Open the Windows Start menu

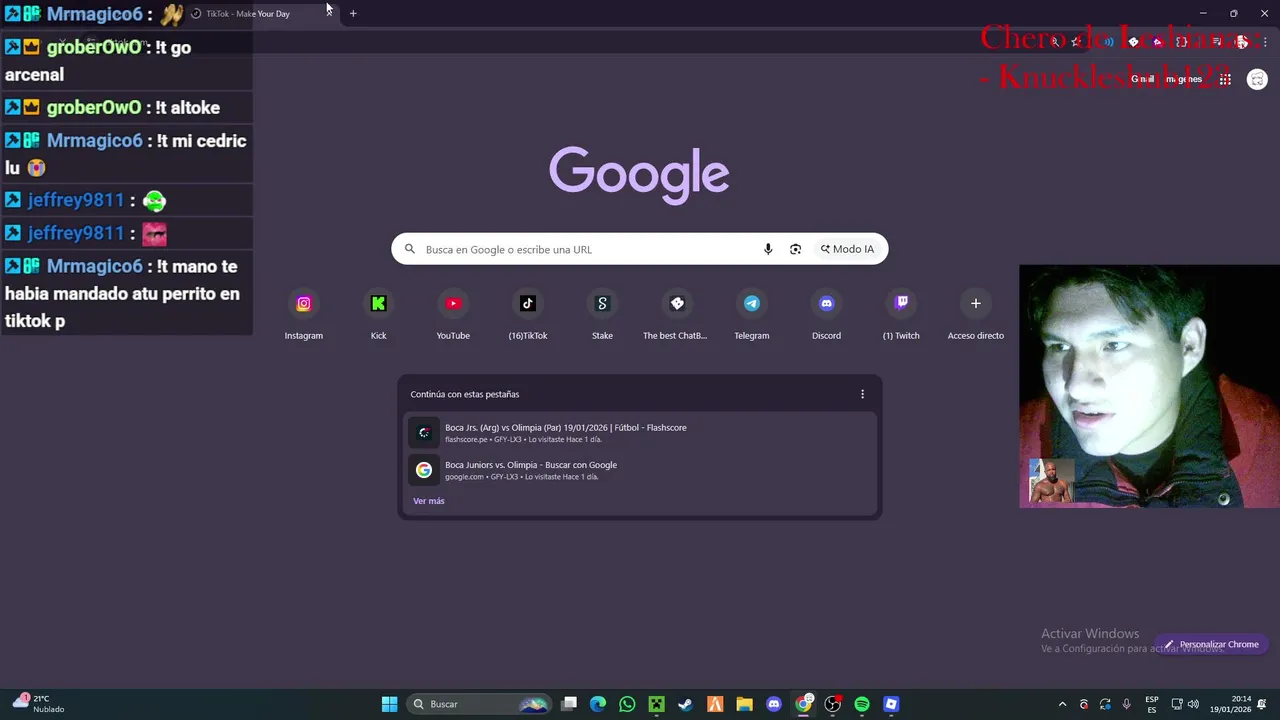[390, 704]
